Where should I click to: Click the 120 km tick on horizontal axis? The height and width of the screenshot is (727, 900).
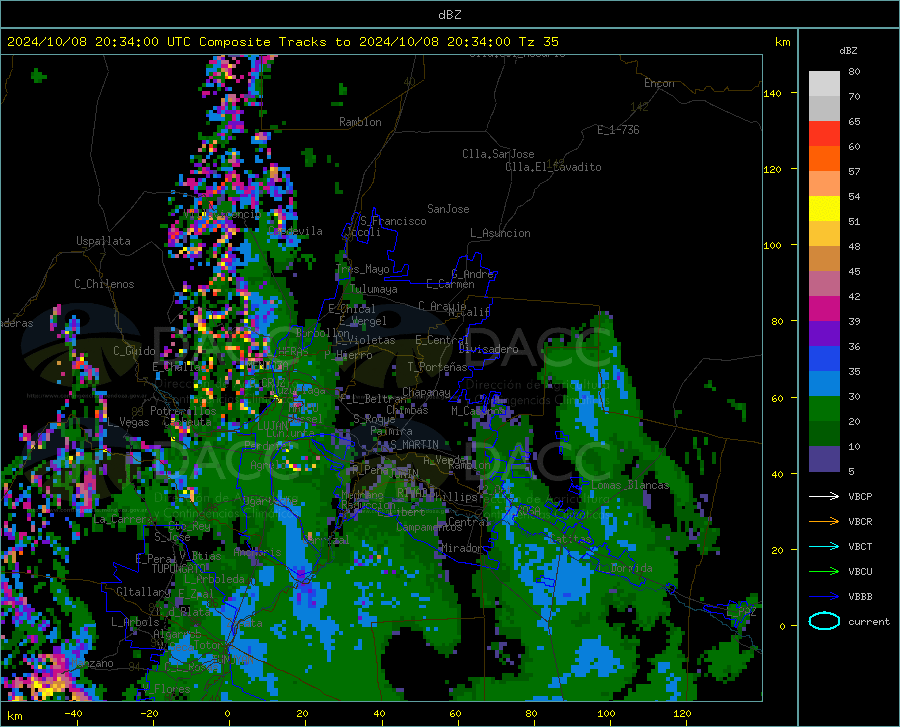coord(682,713)
